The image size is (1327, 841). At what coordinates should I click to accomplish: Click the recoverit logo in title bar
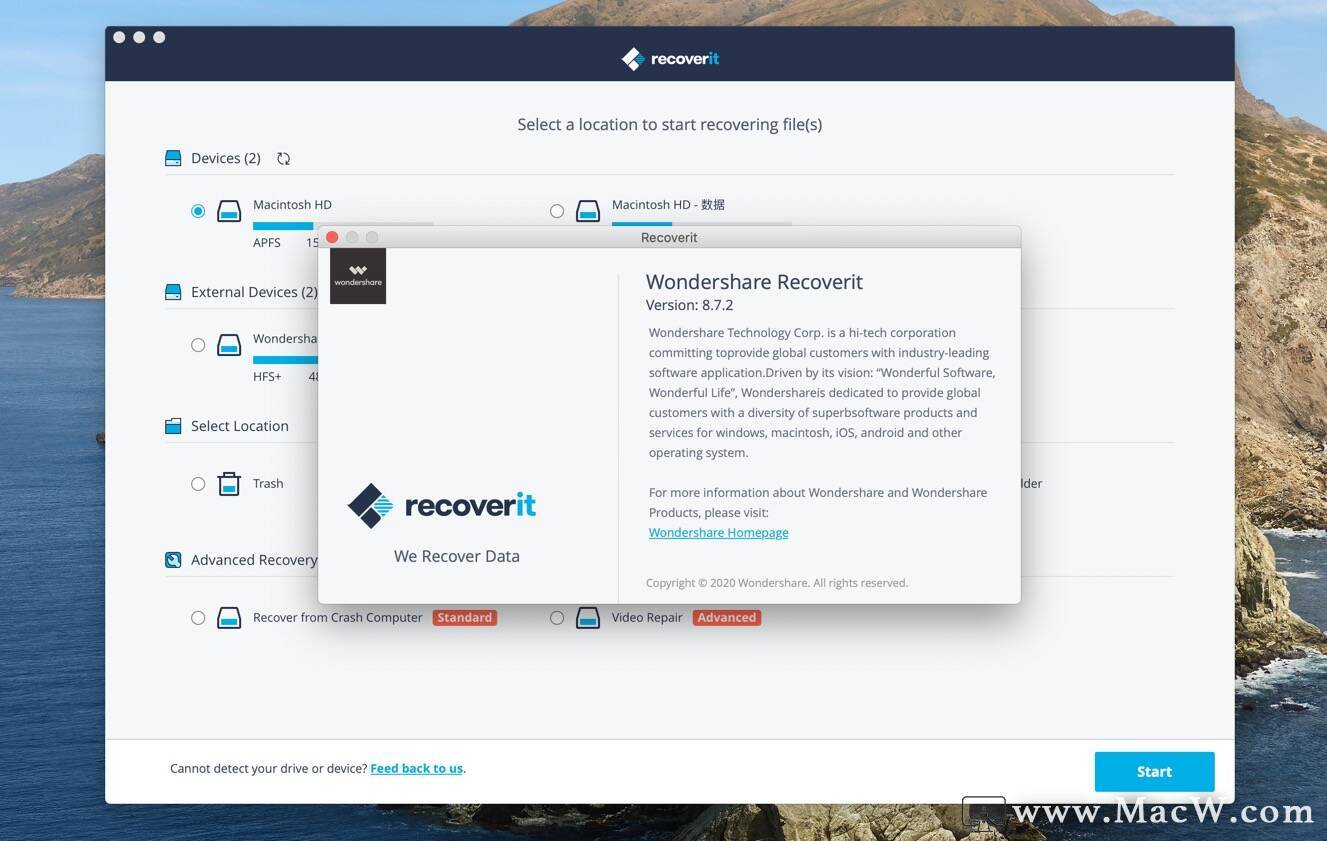point(670,59)
